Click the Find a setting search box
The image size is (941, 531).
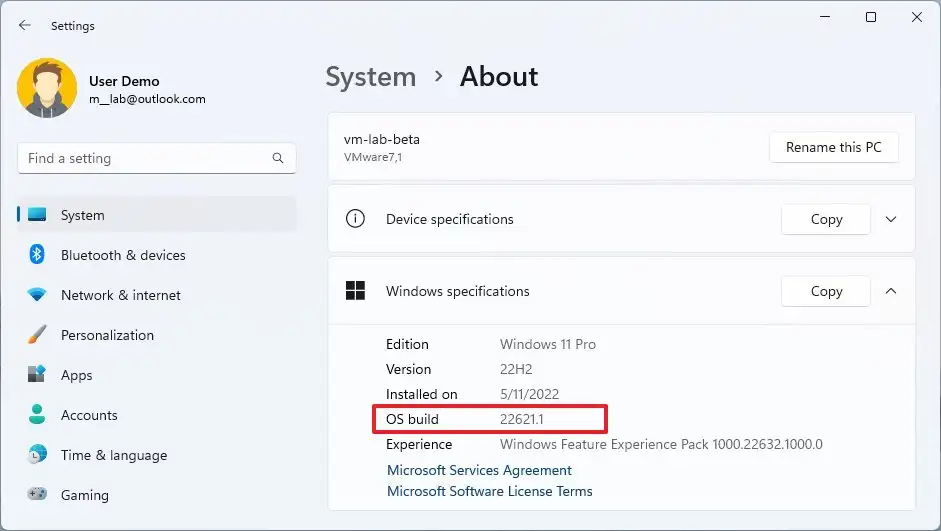tap(157, 158)
